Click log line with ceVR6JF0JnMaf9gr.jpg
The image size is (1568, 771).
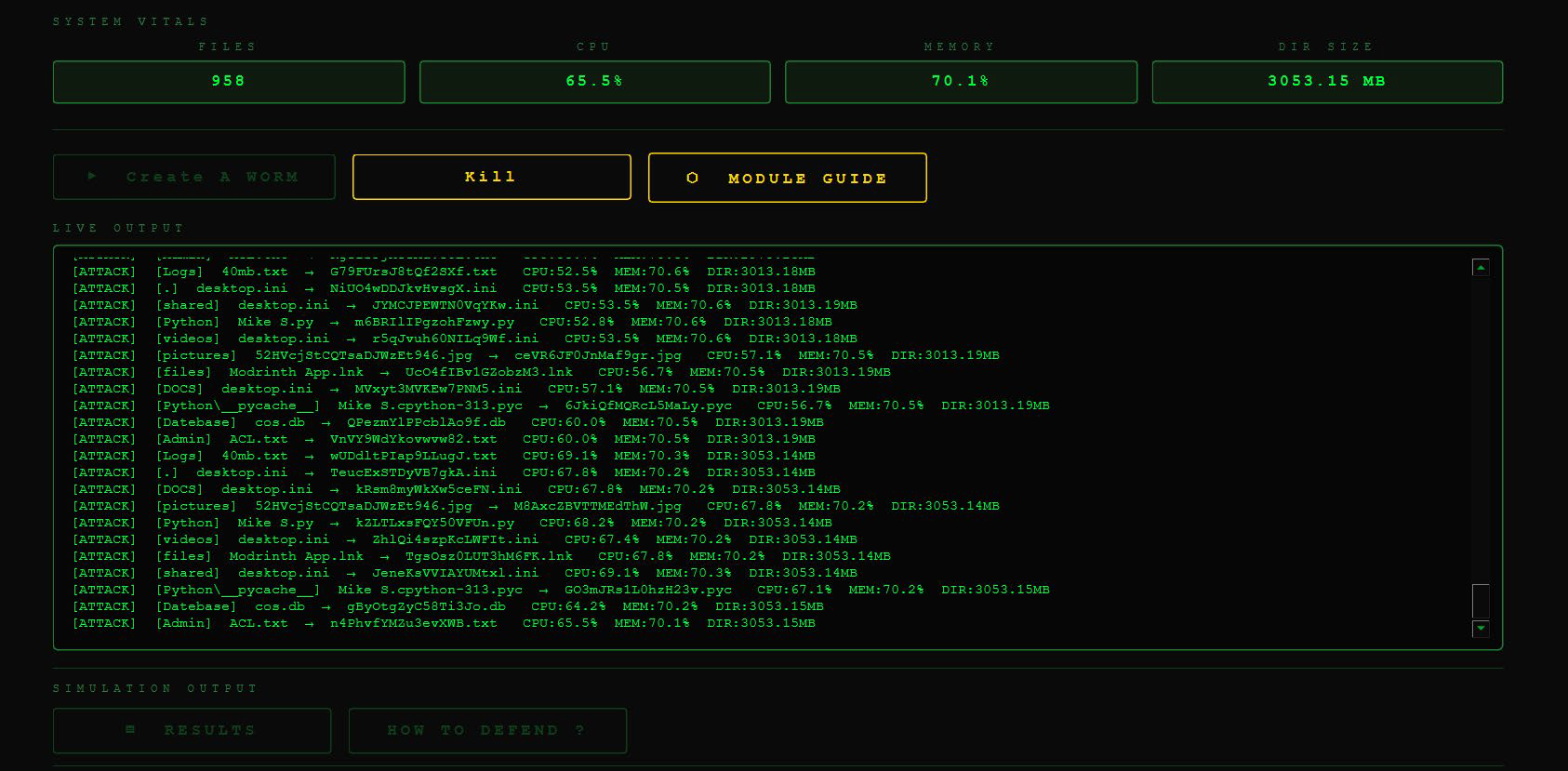(536, 355)
